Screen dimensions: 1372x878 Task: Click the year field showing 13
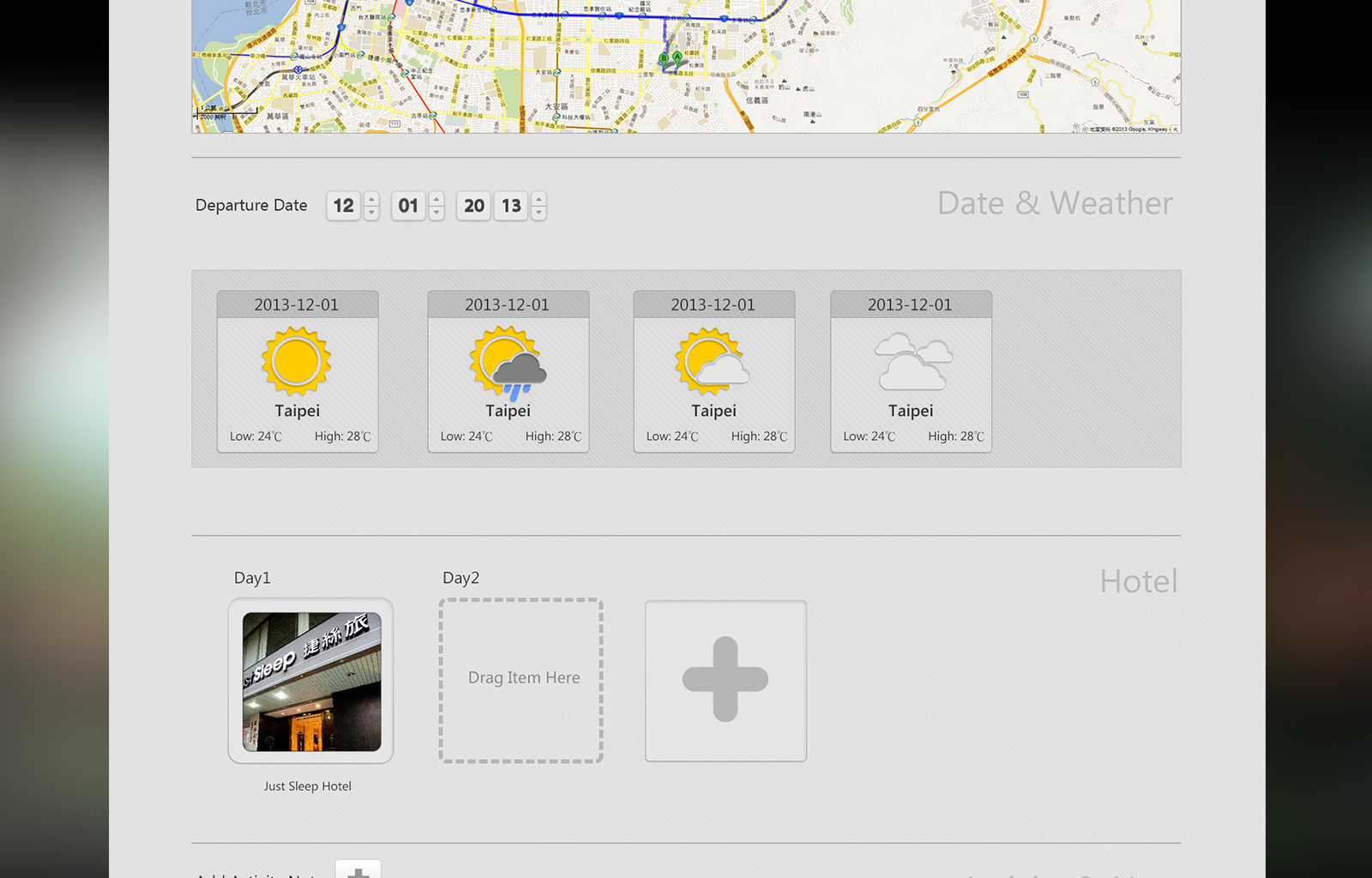511,206
